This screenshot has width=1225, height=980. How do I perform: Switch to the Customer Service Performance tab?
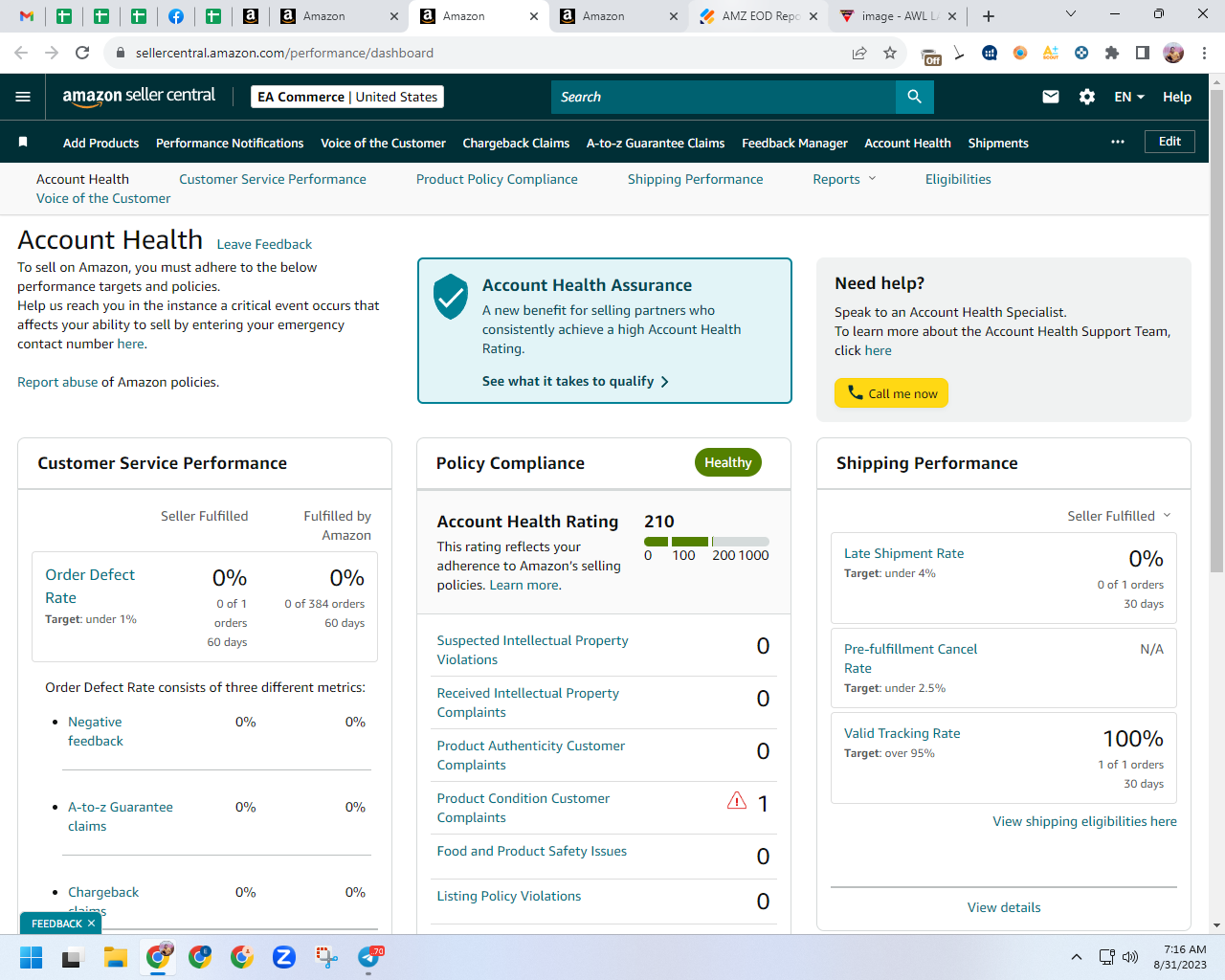pos(273,179)
